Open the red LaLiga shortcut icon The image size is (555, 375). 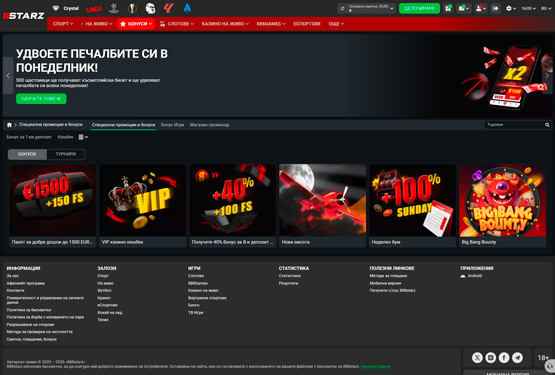click(168, 8)
